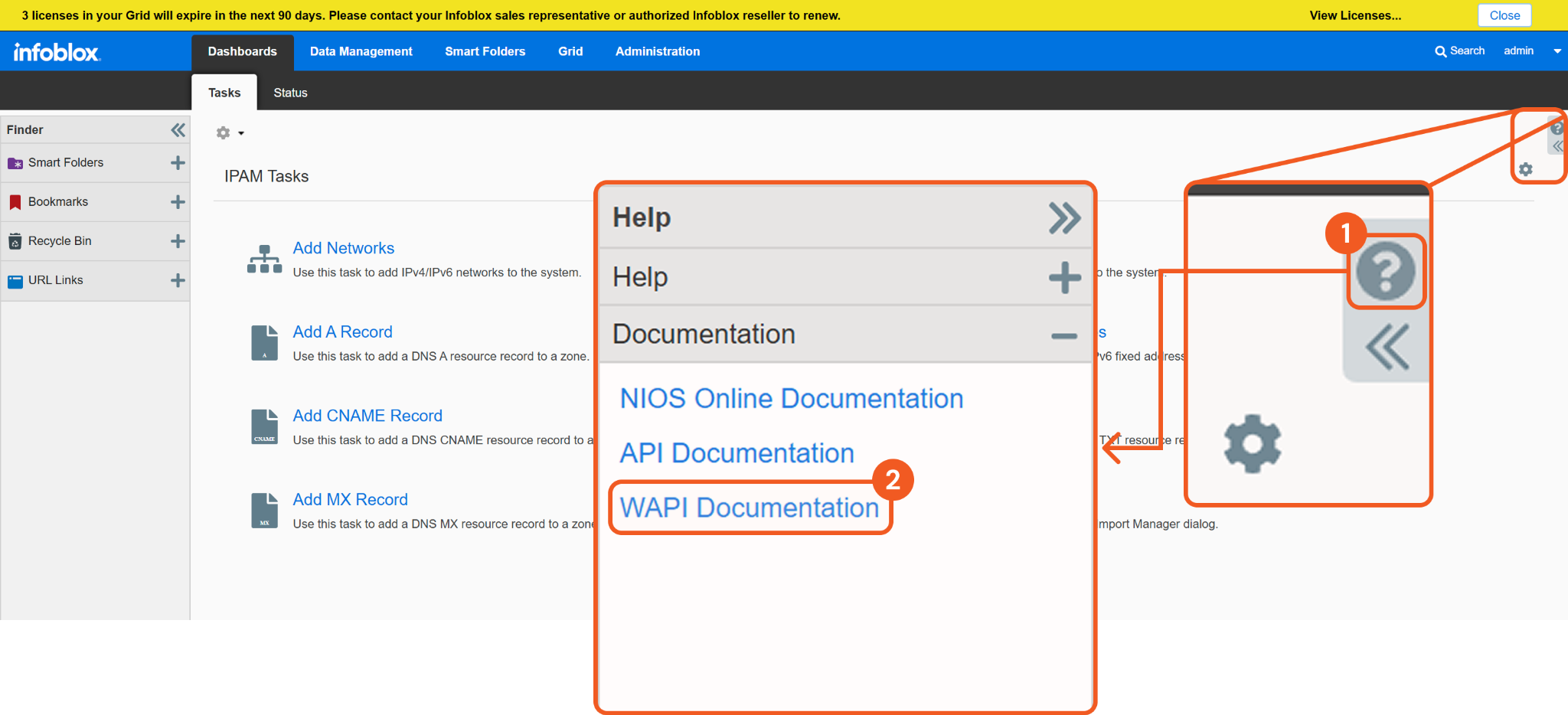Open the dashboard gear settings dropdown
The width and height of the screenshot is (1568, 715).
click(229, 133)
